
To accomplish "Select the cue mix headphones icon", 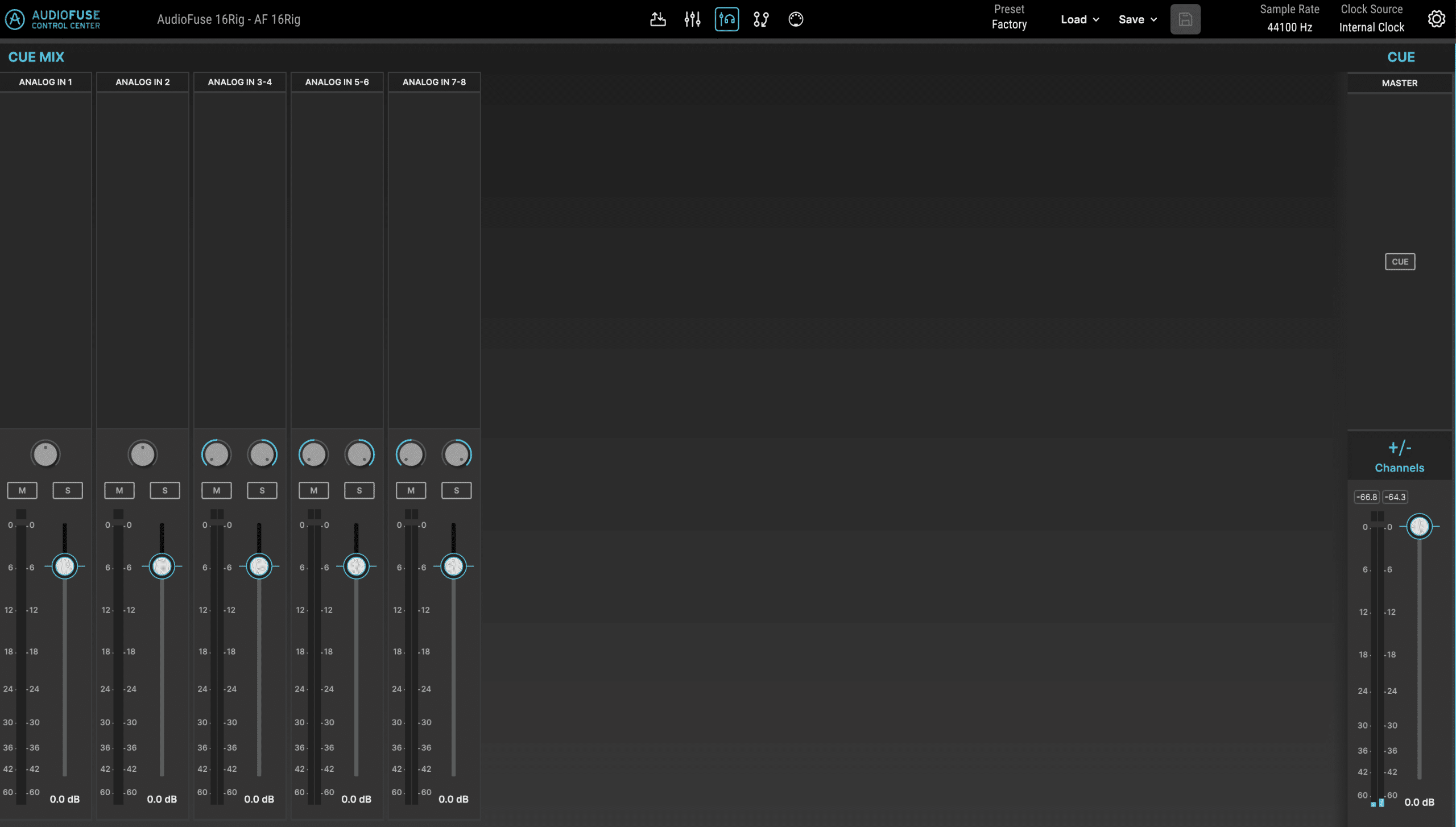I will (727, 19).
